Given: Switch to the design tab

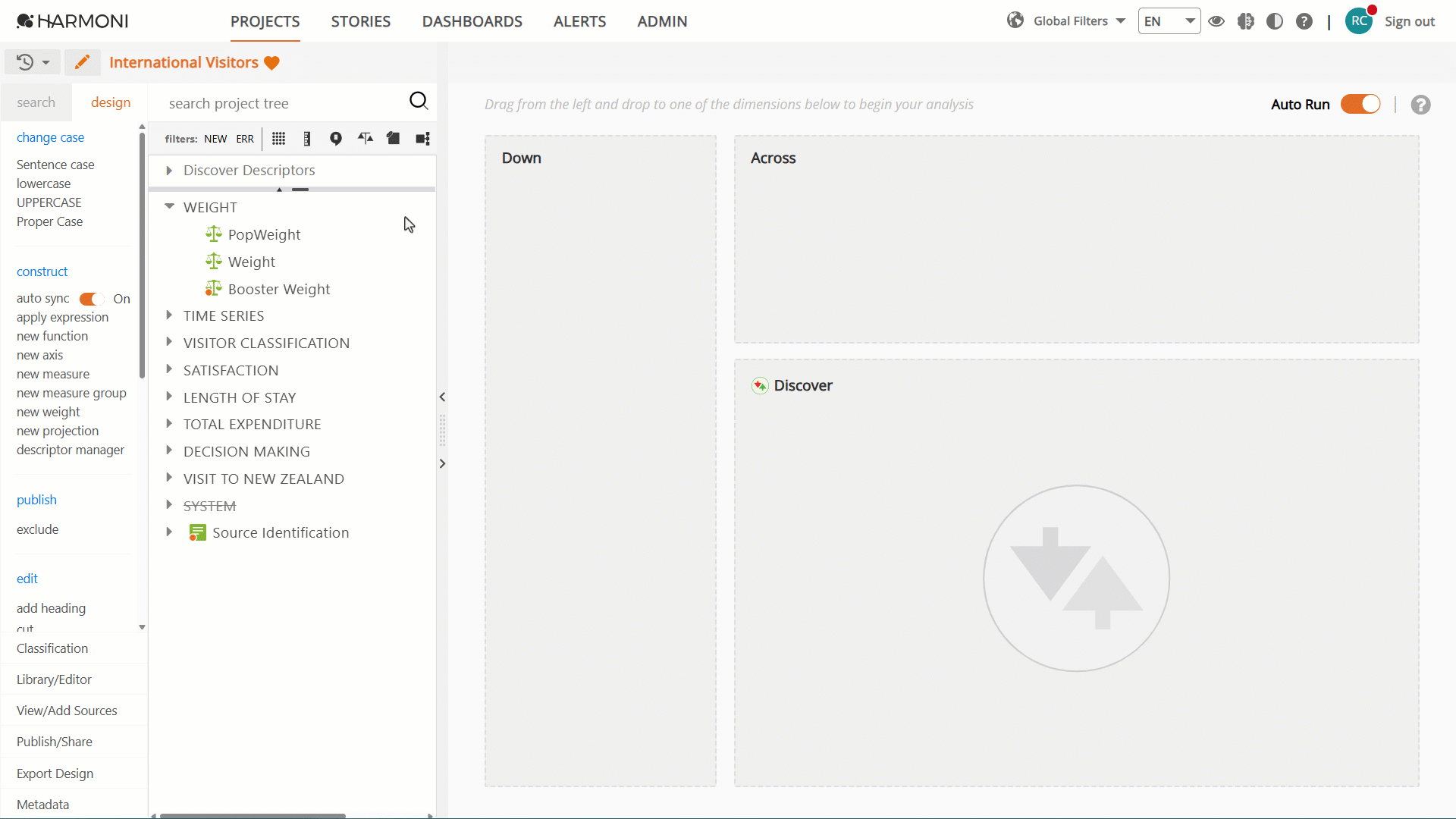Looking at the screenshot, I should click(x=111, y=102).
